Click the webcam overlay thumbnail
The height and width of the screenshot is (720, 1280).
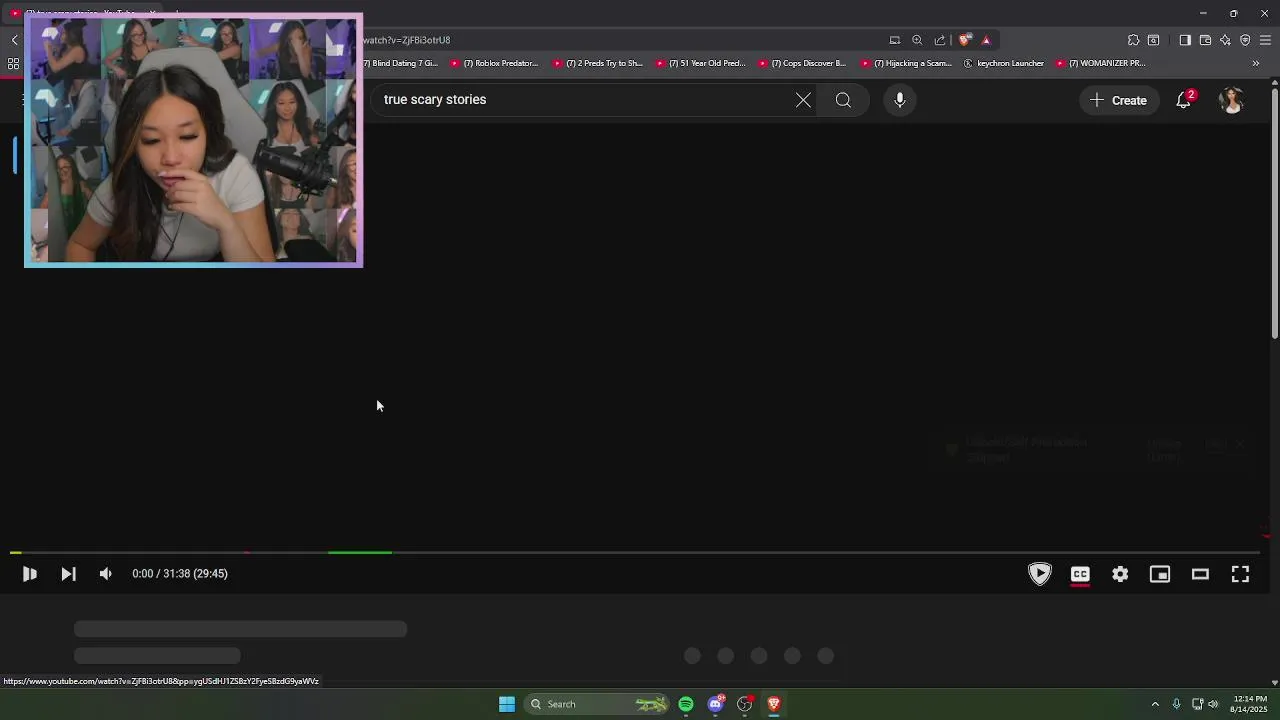tap(193, 140)
